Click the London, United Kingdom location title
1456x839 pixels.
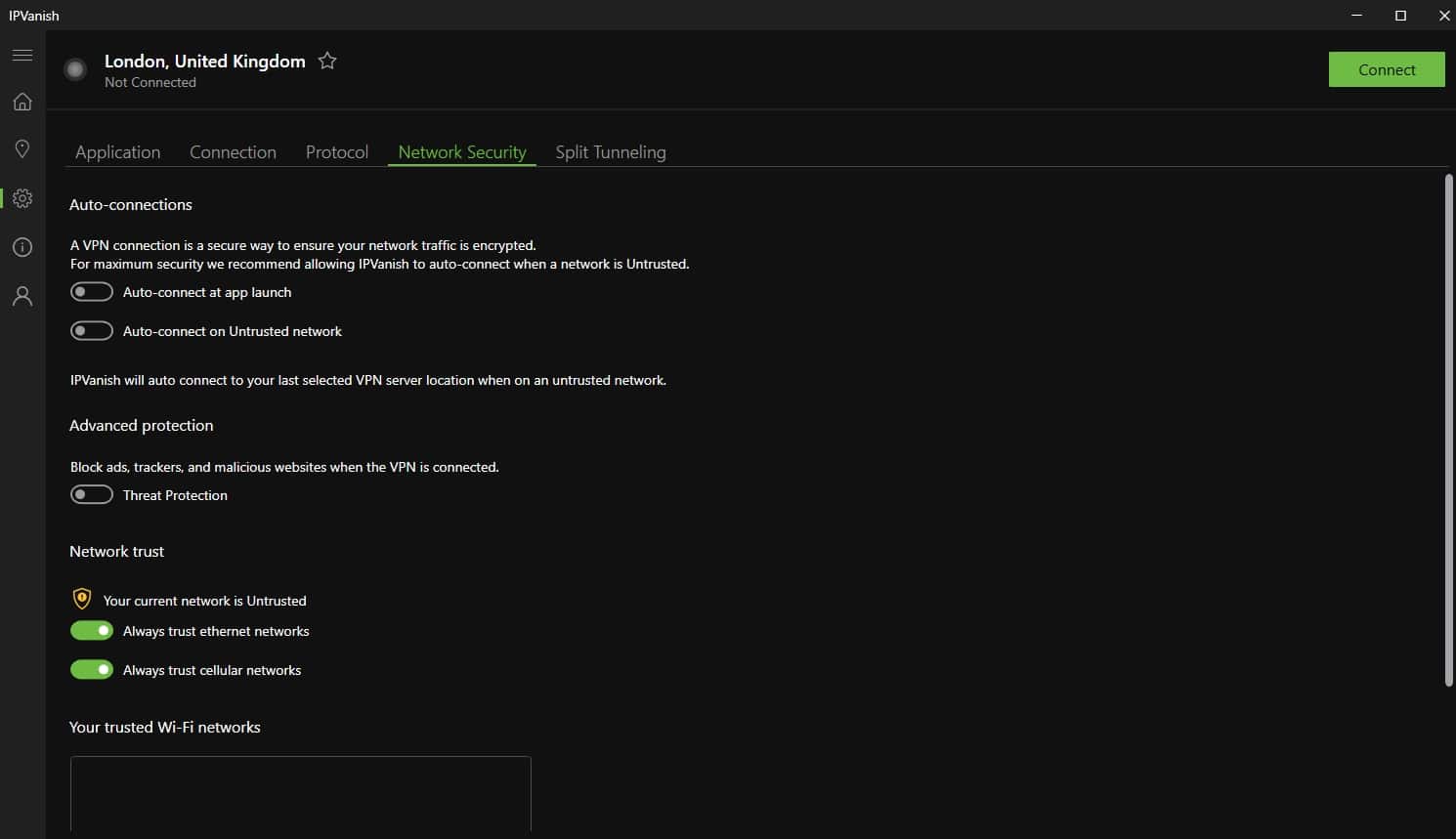click(205, 61)
